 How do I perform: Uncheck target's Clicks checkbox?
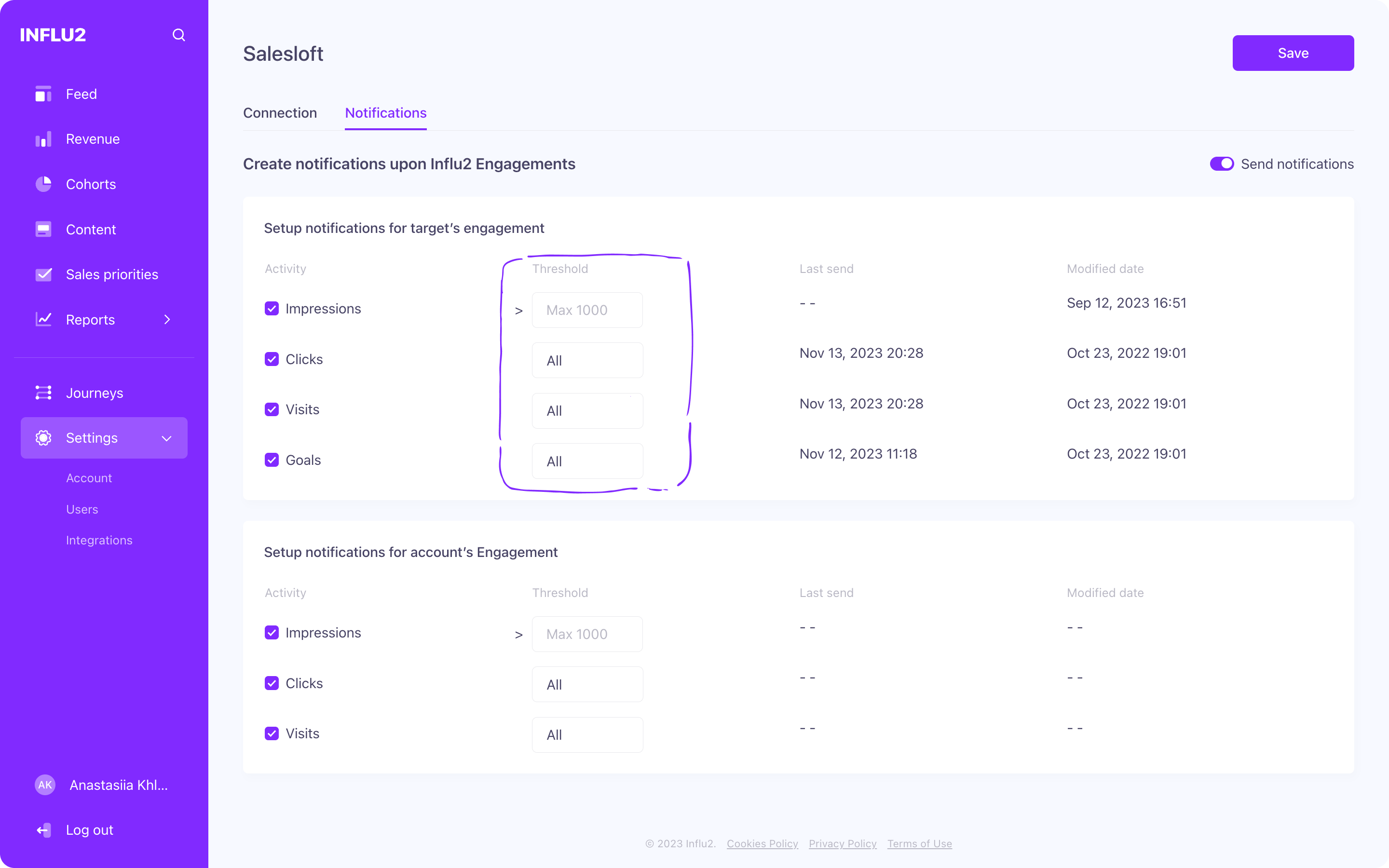272,359
